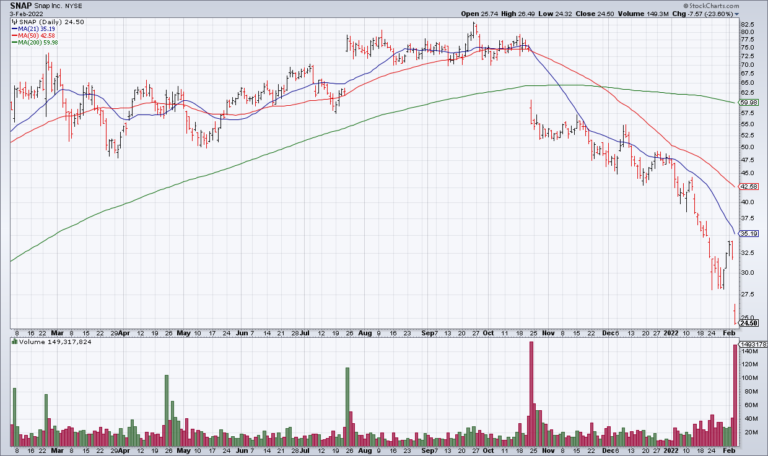Select the 'SNAP (Daily) 24.50' legend text
768x456 pixels.
coord(51,22)
